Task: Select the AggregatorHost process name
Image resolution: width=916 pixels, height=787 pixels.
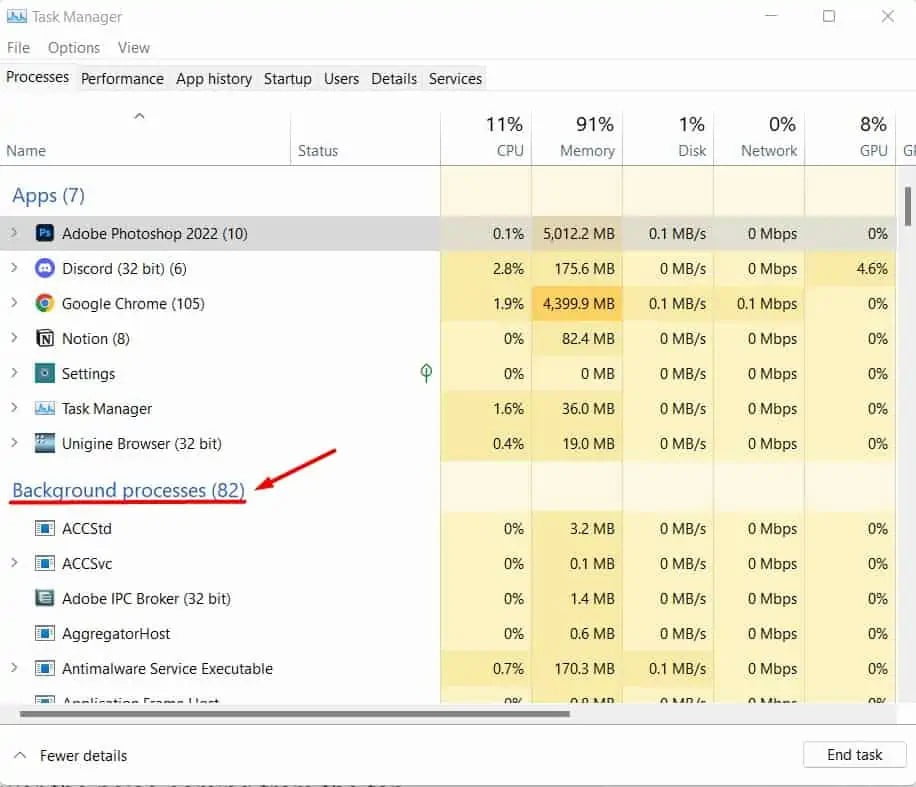Action: tap(116, 634)
